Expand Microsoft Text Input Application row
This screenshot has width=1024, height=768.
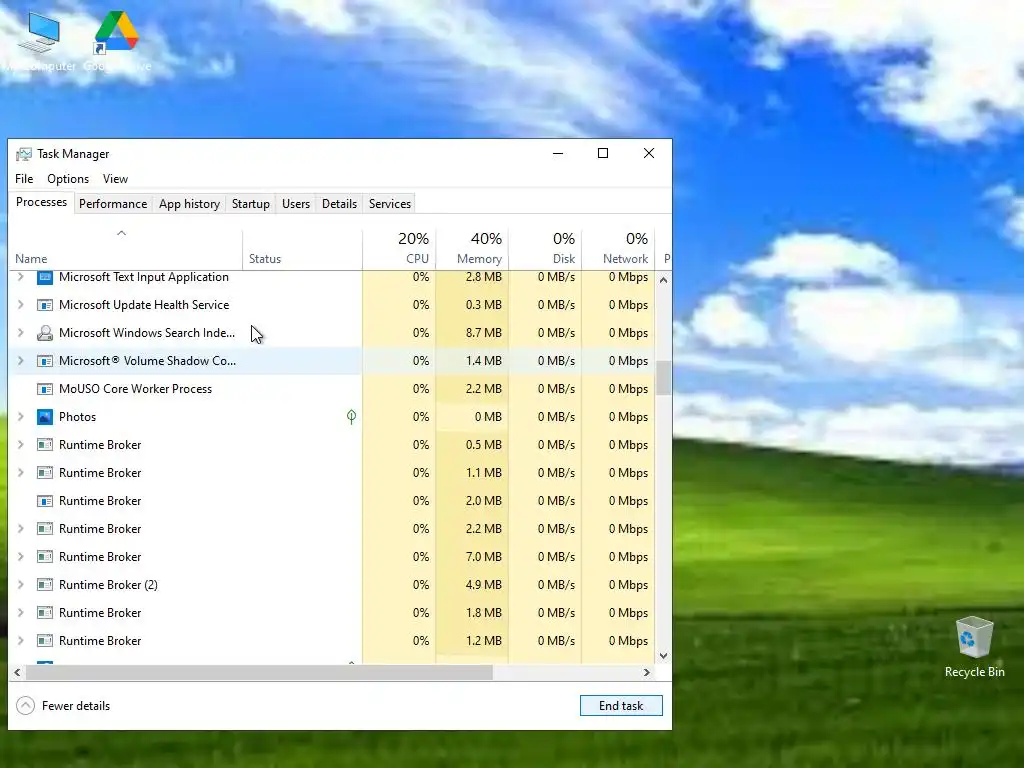pyautogui.click(x=20, y=277)
